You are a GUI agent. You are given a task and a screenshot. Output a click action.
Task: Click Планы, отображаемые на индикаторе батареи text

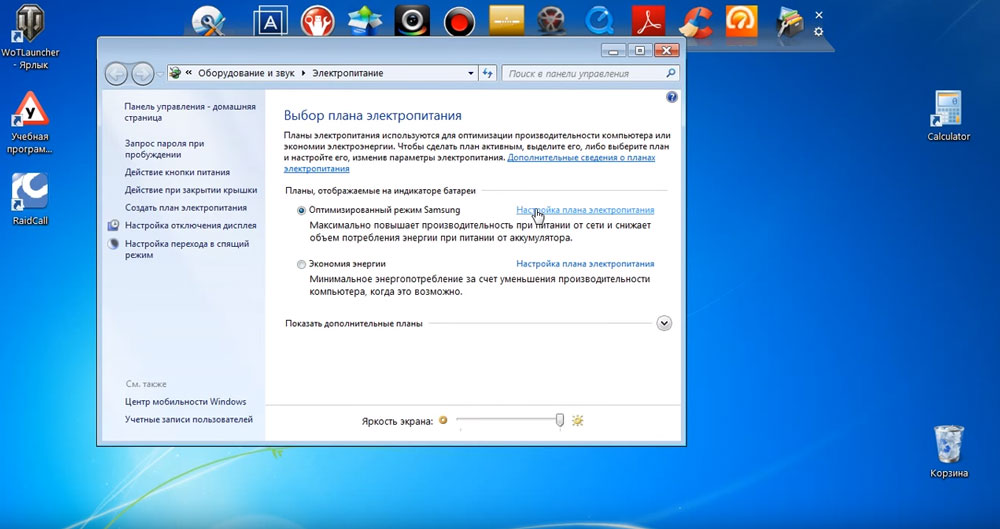pyautogui.click(x=379, y=191)
